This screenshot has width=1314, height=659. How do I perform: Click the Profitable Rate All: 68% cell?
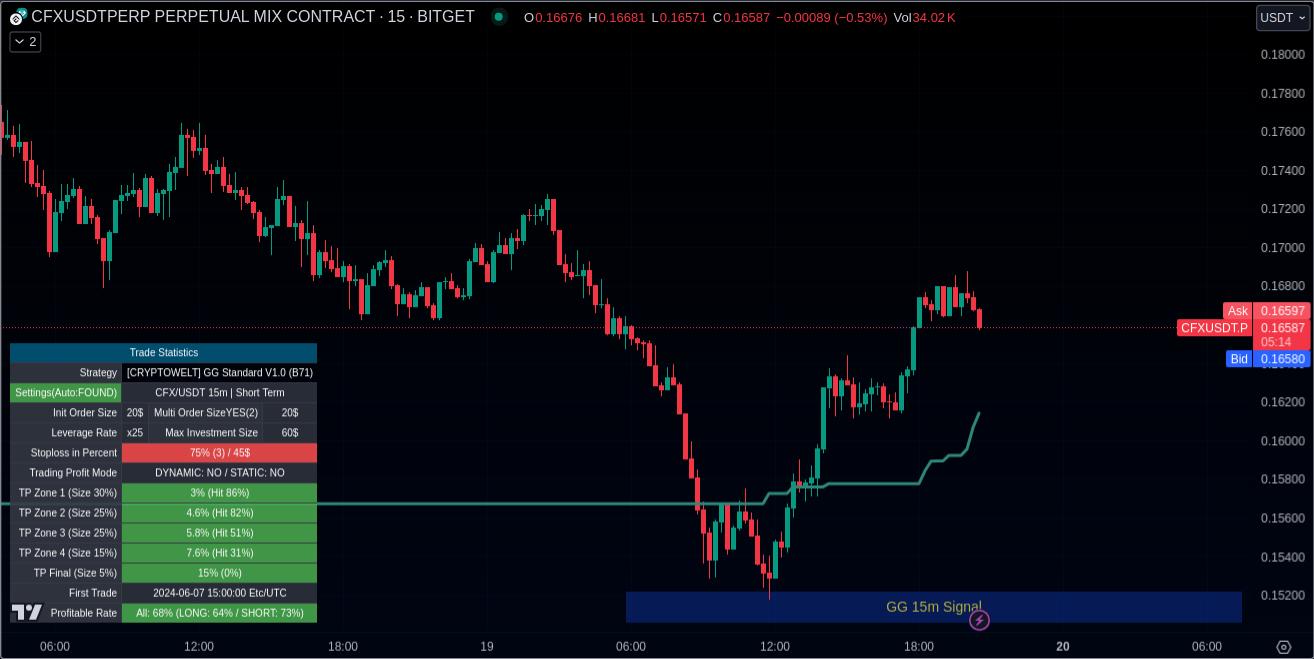(x=219, y=613)
